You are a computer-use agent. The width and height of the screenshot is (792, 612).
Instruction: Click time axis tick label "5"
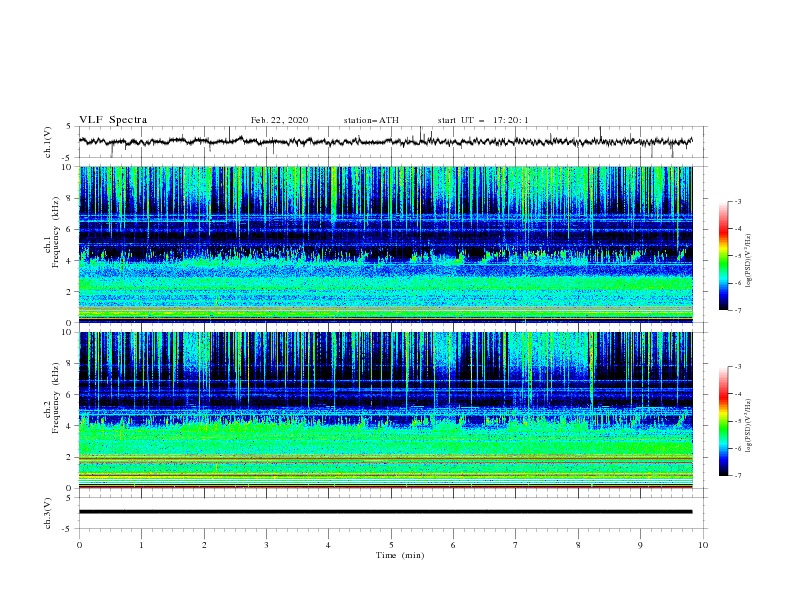(391, 545)
